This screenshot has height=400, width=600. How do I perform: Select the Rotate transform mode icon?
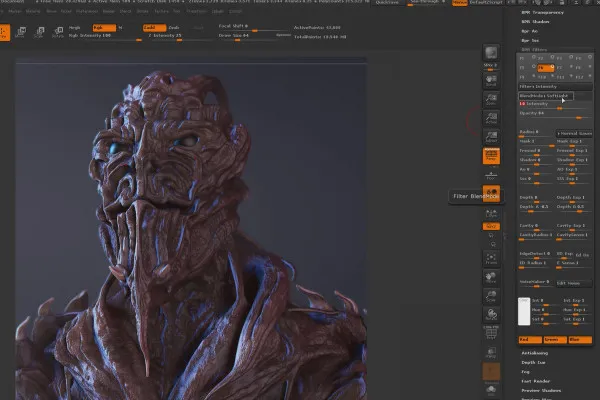(x=58, y=32)
